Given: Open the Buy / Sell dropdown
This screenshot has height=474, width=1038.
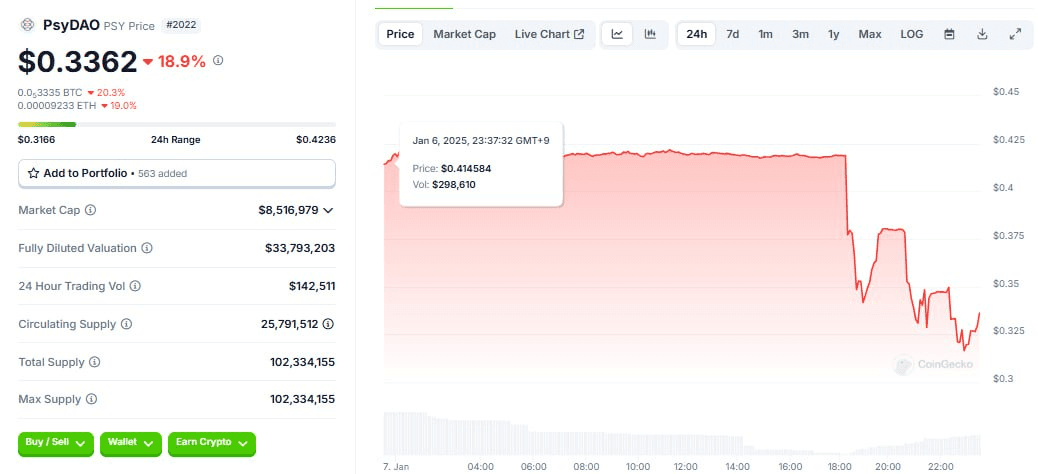Looking at the screenshot, I should tap(56, 442).
